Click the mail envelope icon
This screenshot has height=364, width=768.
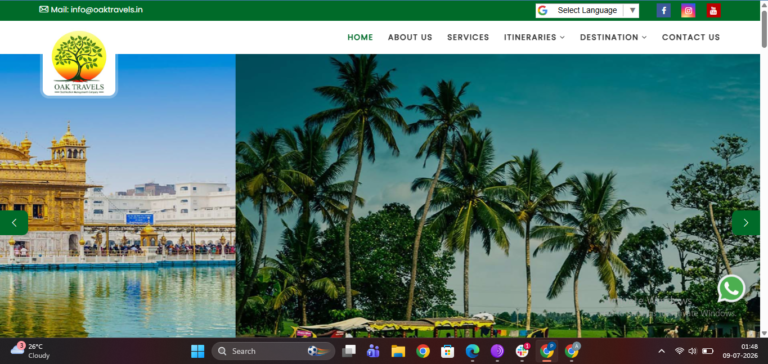point(44,9)
